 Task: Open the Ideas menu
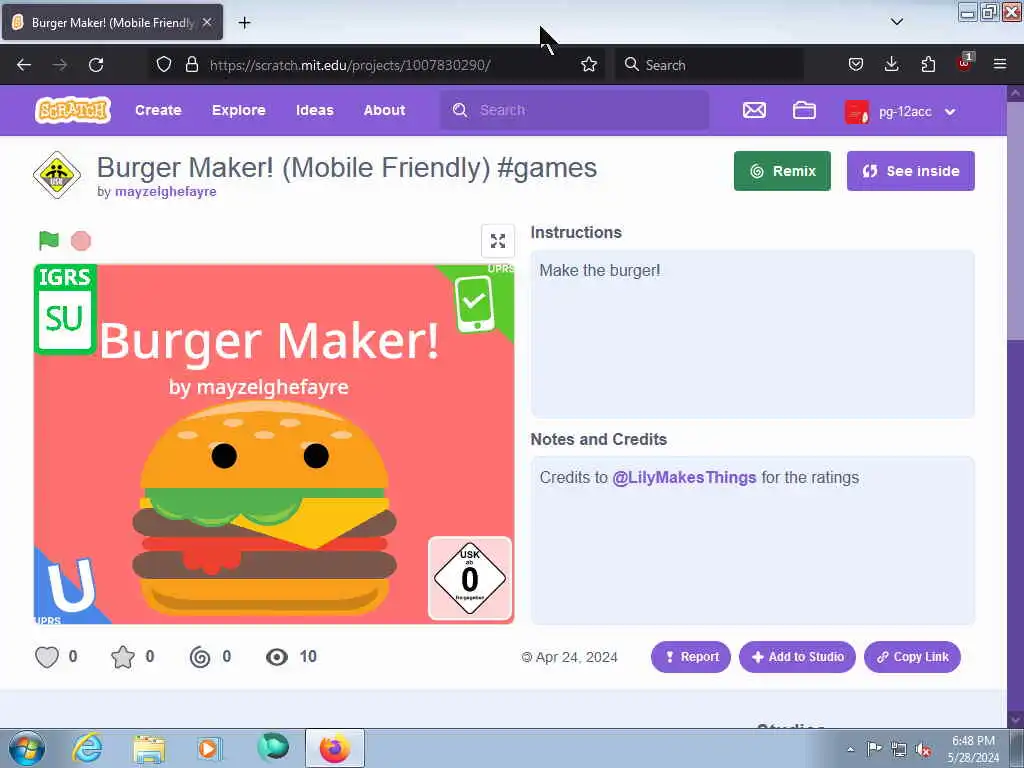click(315, 110)
